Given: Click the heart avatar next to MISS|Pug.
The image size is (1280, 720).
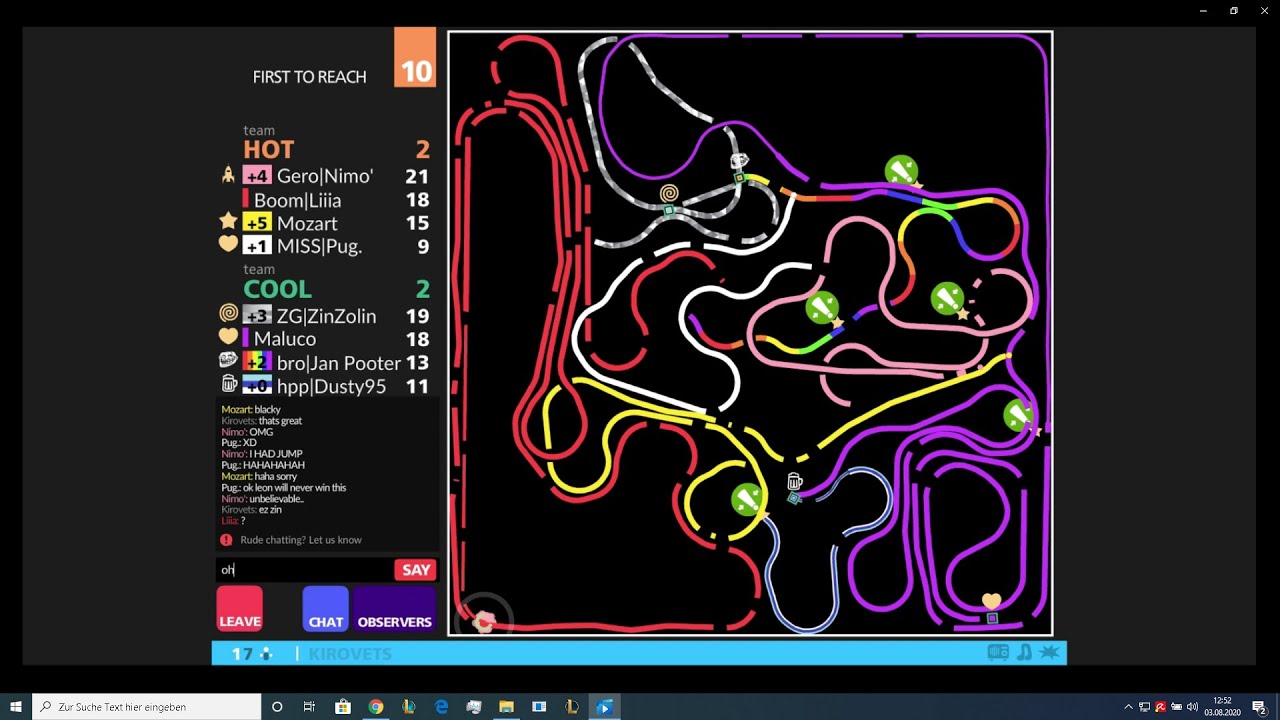Looking at the screenshot, I should tap(228, 244).
